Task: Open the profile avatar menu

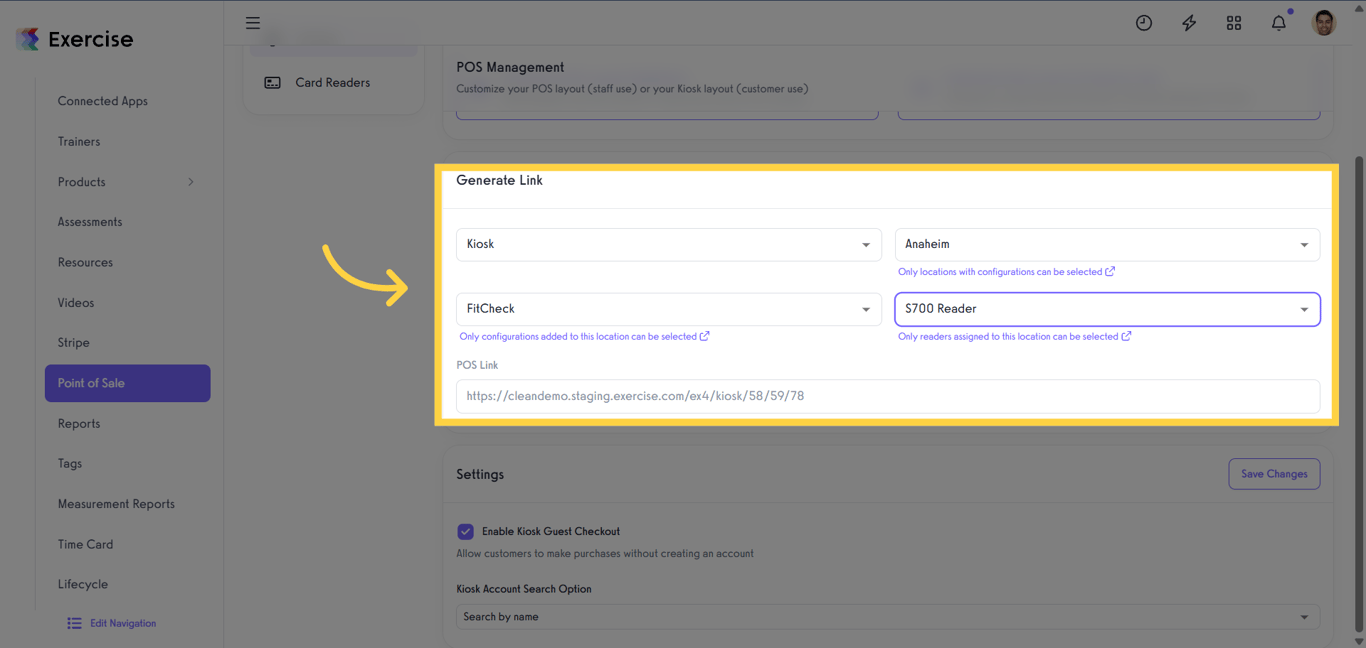Action: coord(1323,22)
